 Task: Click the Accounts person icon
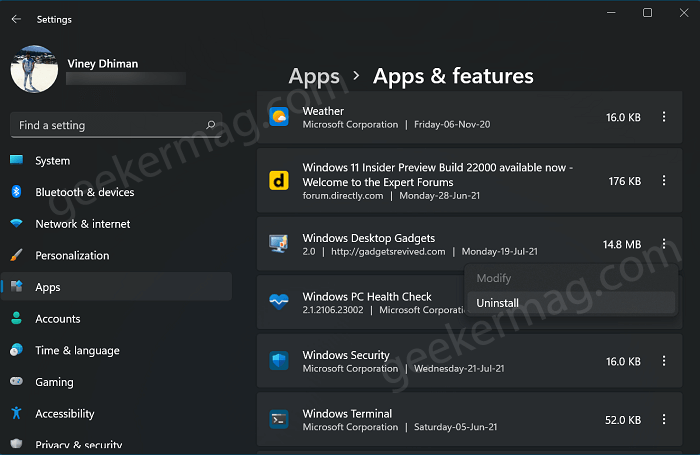pyautogui.click(x=17, y=318)
